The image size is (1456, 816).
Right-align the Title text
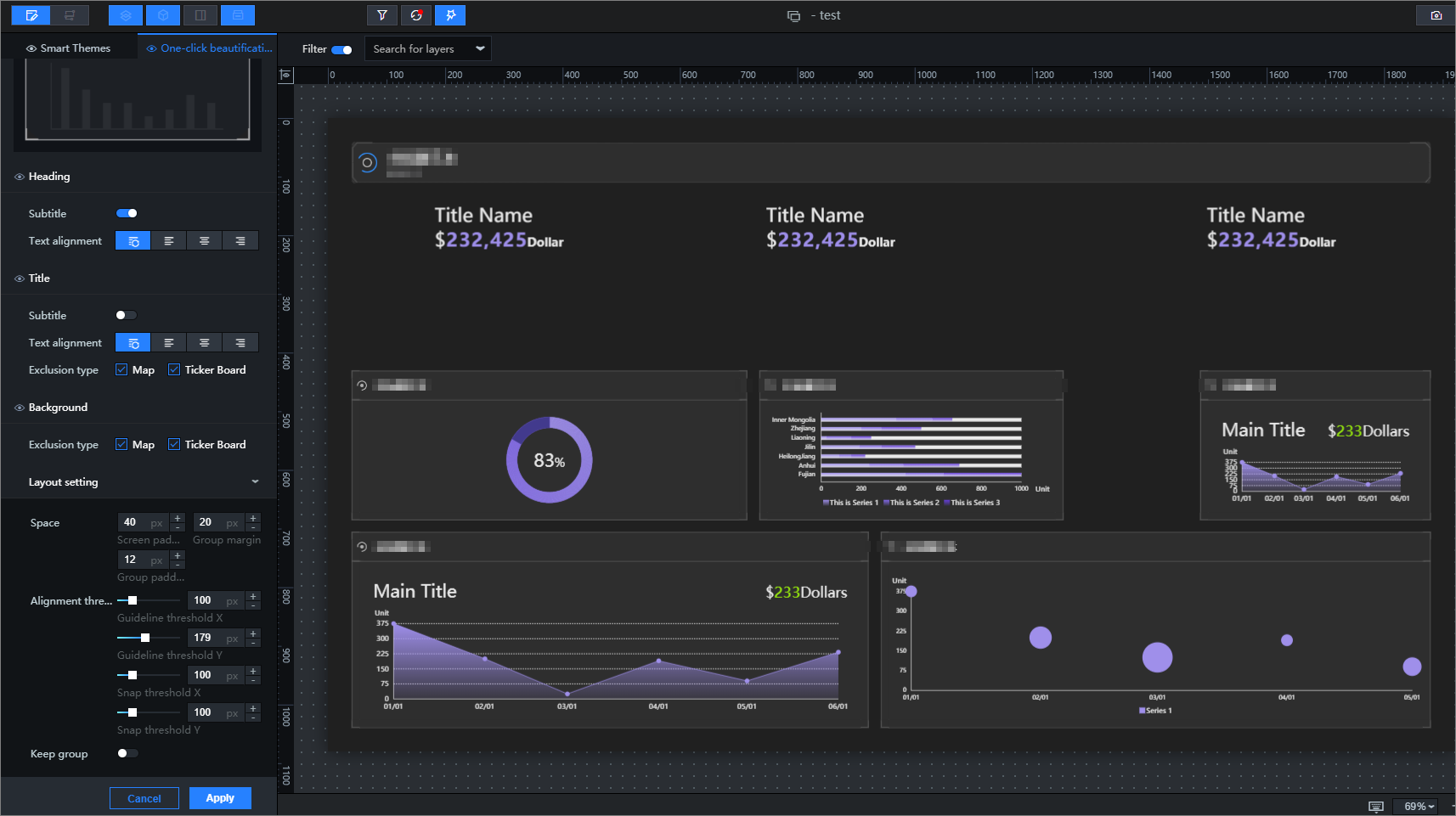(240, 343)
